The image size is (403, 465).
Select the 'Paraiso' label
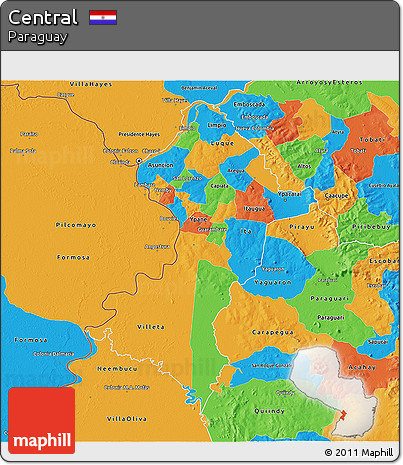point(29,134)
